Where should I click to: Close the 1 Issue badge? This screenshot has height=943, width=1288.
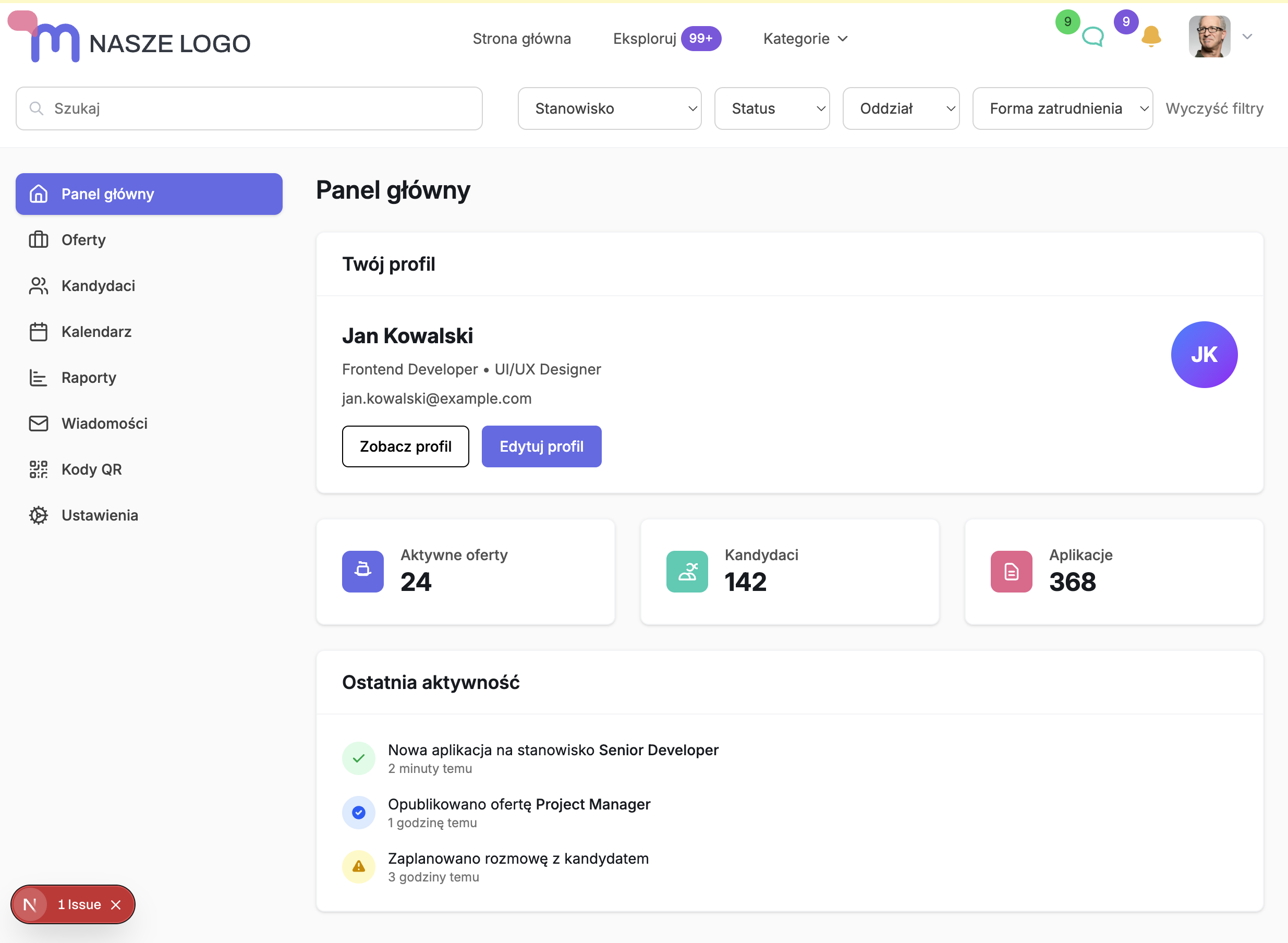[116, 905]
